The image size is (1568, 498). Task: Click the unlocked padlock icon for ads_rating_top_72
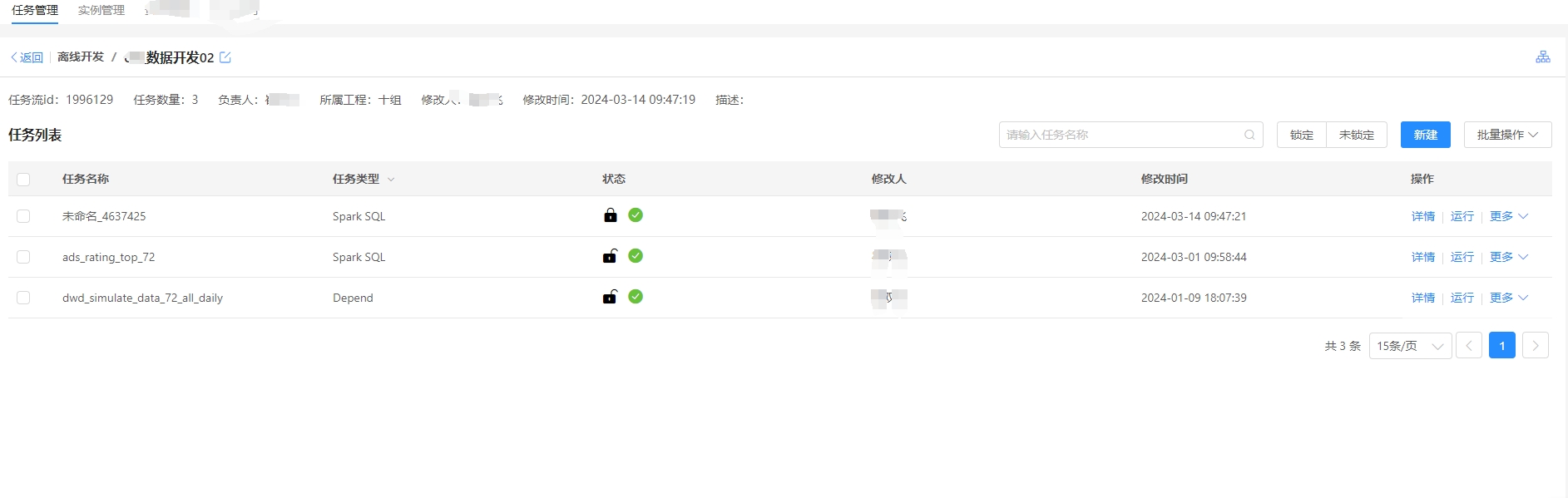point(610,256)
